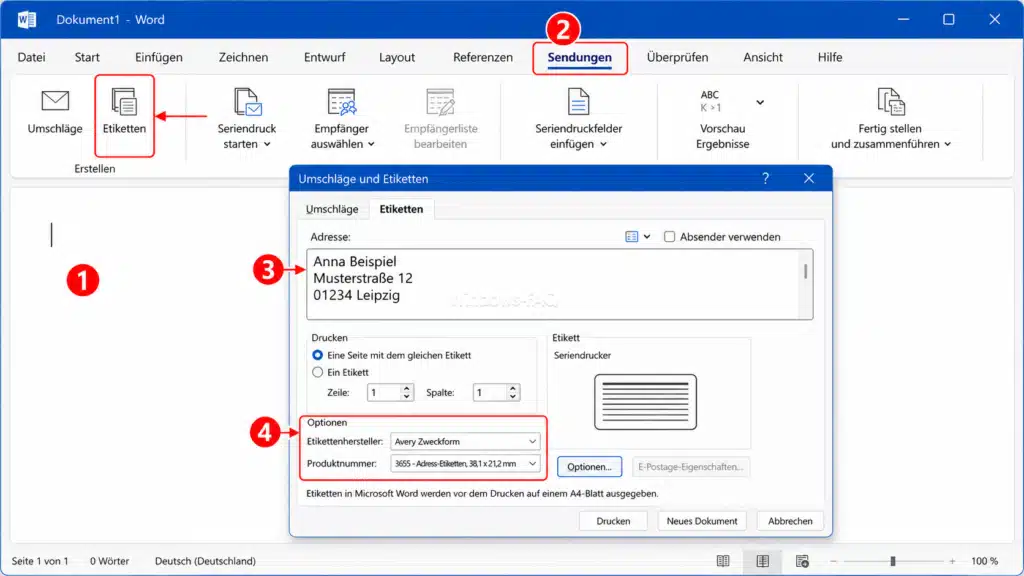This screenshot has height=576, width=1024.
Task: Click the Umschläge envelope icon
Action: pos(55,101)
